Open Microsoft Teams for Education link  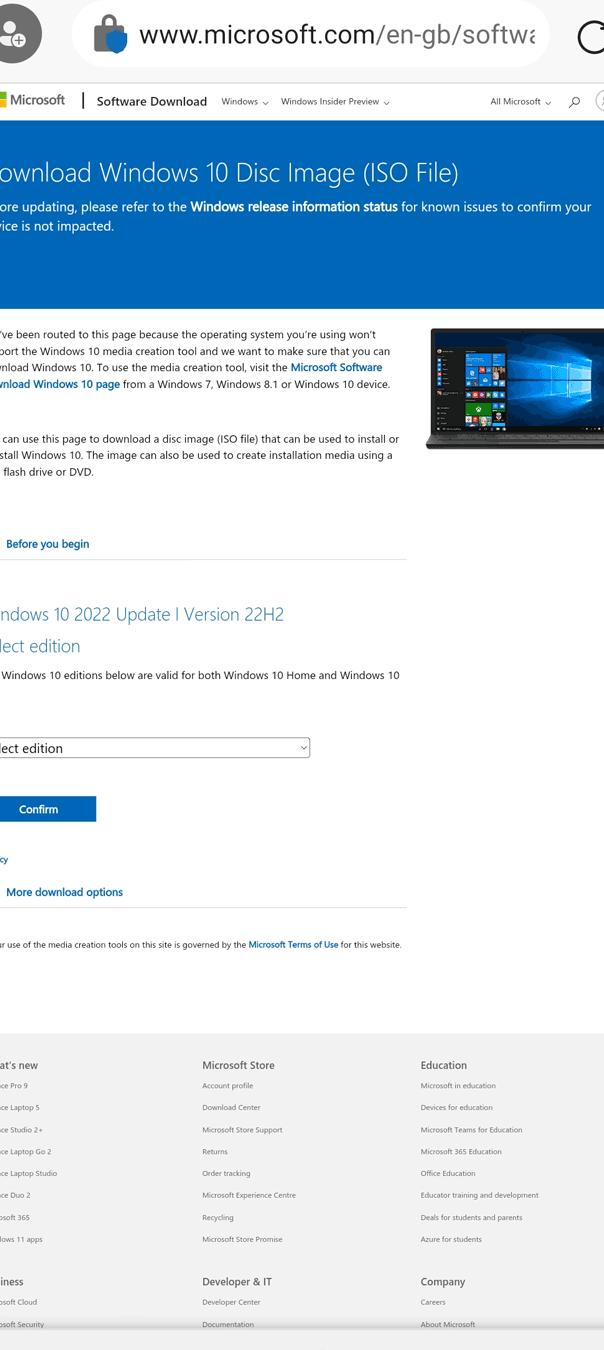click(472, 1130)
